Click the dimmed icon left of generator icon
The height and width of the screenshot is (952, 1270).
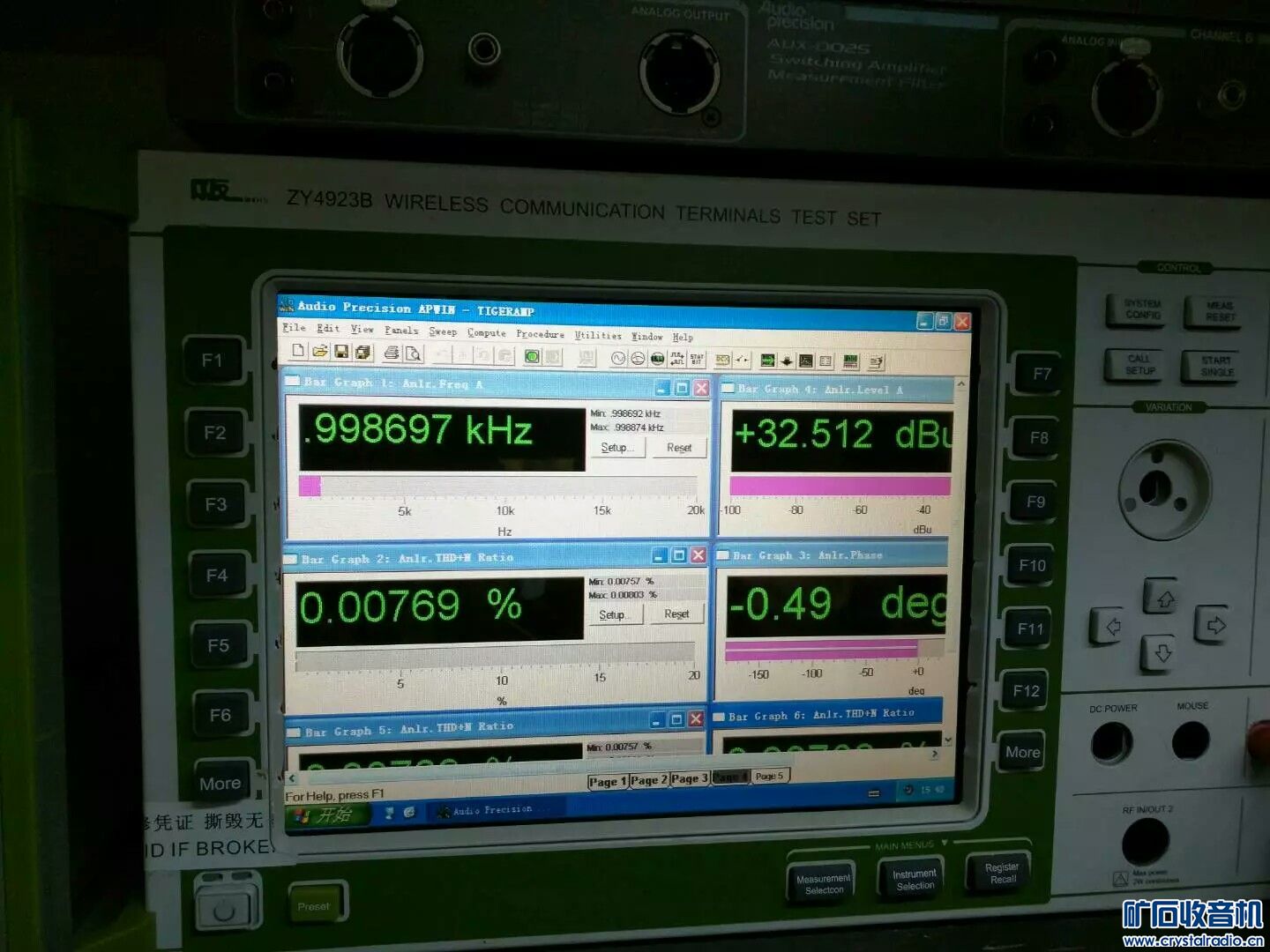(x=586, y=357)
